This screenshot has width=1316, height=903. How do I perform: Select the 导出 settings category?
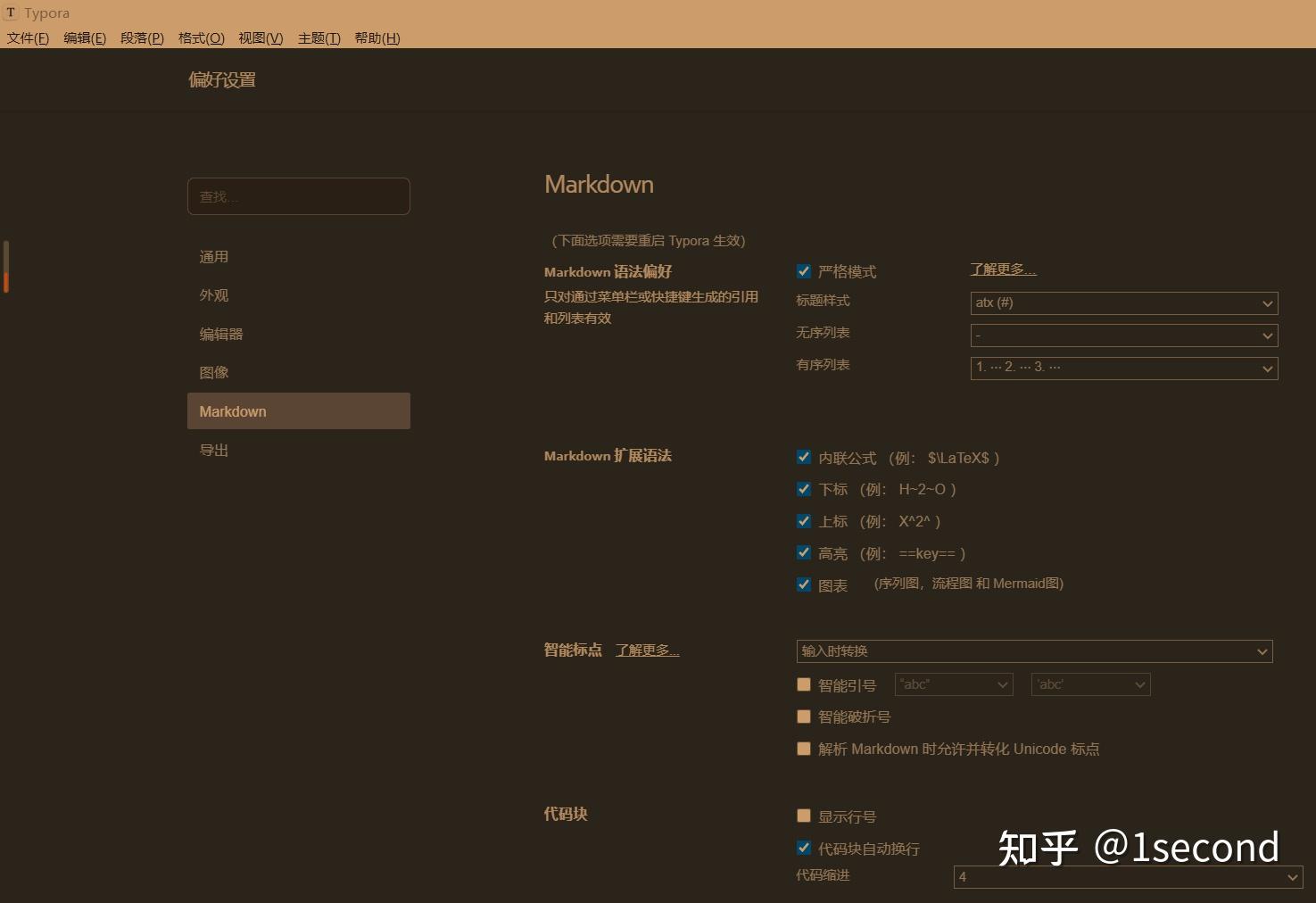pos(299,451)
